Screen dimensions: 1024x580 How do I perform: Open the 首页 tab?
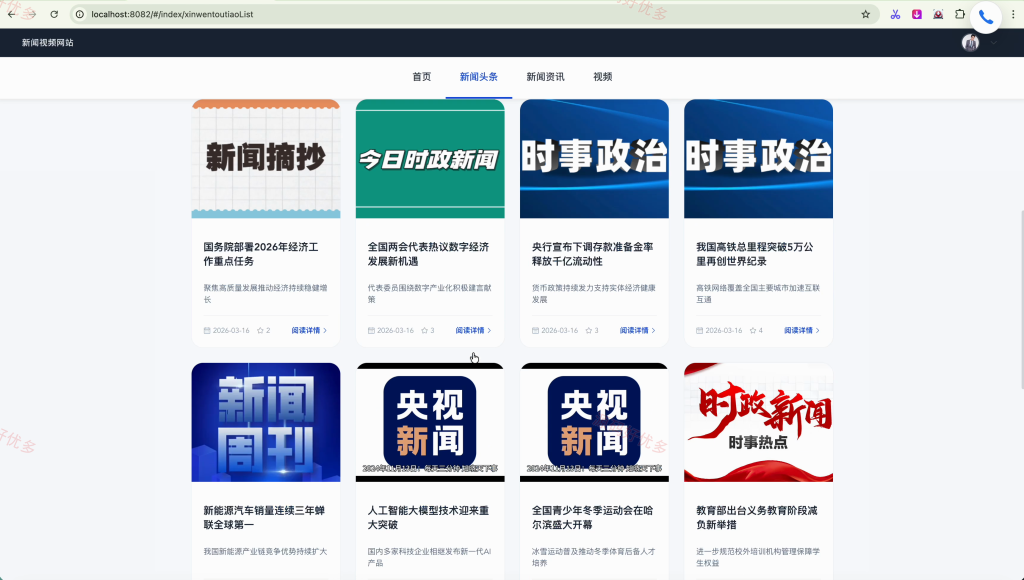click(421, 77)
